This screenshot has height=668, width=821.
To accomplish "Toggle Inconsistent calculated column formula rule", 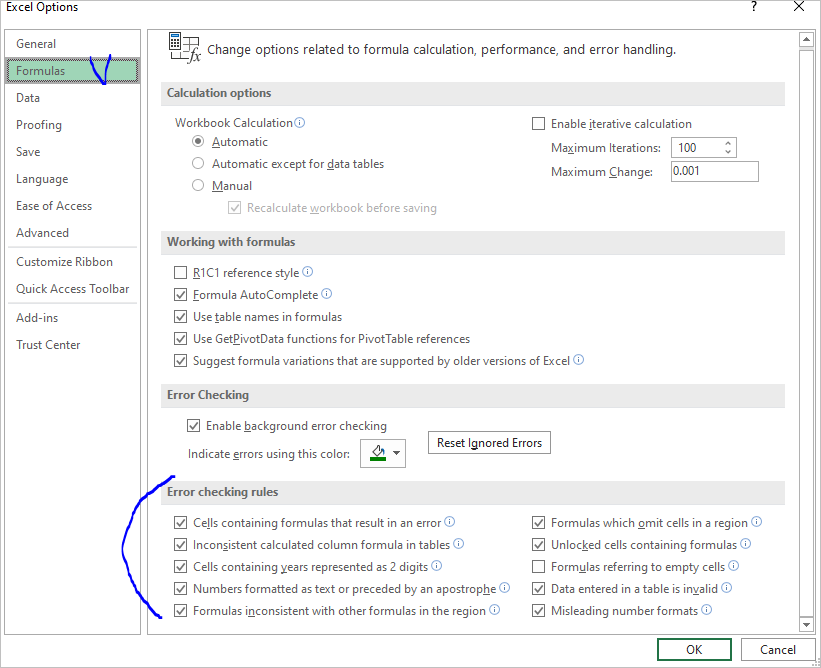I will point(180,544).
